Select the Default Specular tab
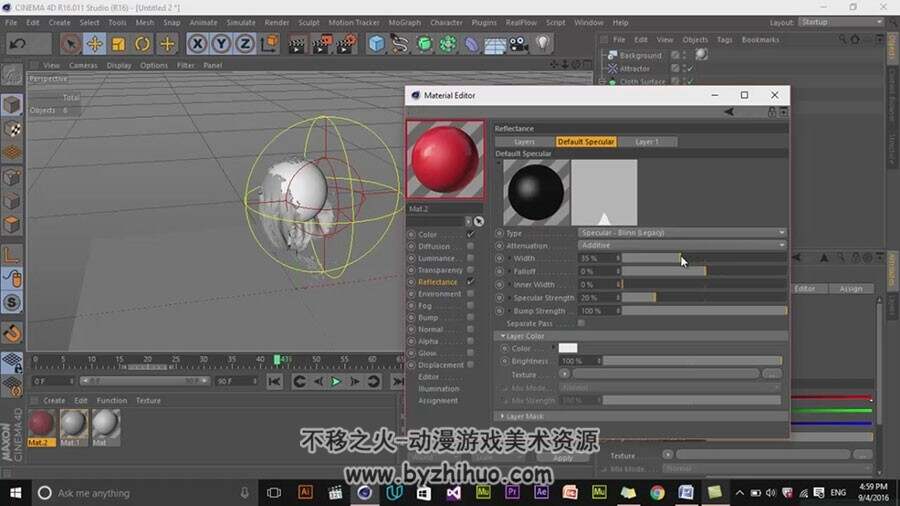Screen dimensions: 900x506 (x=586, y=142)
